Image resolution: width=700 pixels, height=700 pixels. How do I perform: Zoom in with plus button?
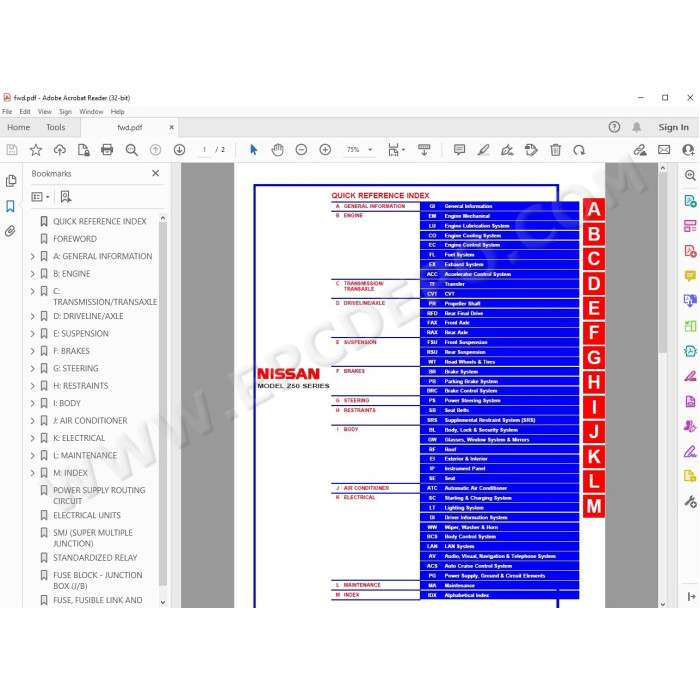coord(325,150)
